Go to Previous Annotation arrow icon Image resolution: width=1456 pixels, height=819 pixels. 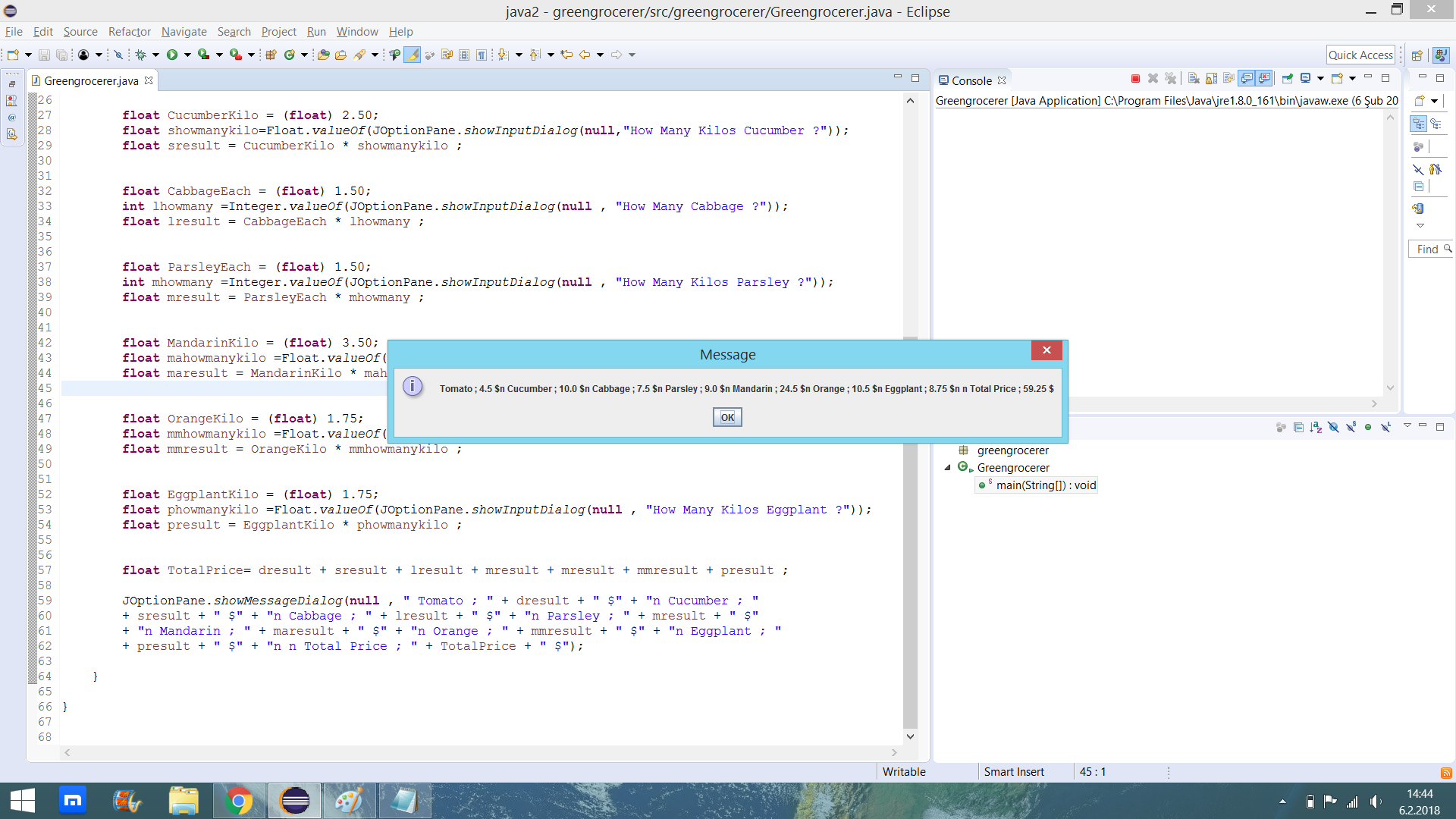[x=535, y=55]
